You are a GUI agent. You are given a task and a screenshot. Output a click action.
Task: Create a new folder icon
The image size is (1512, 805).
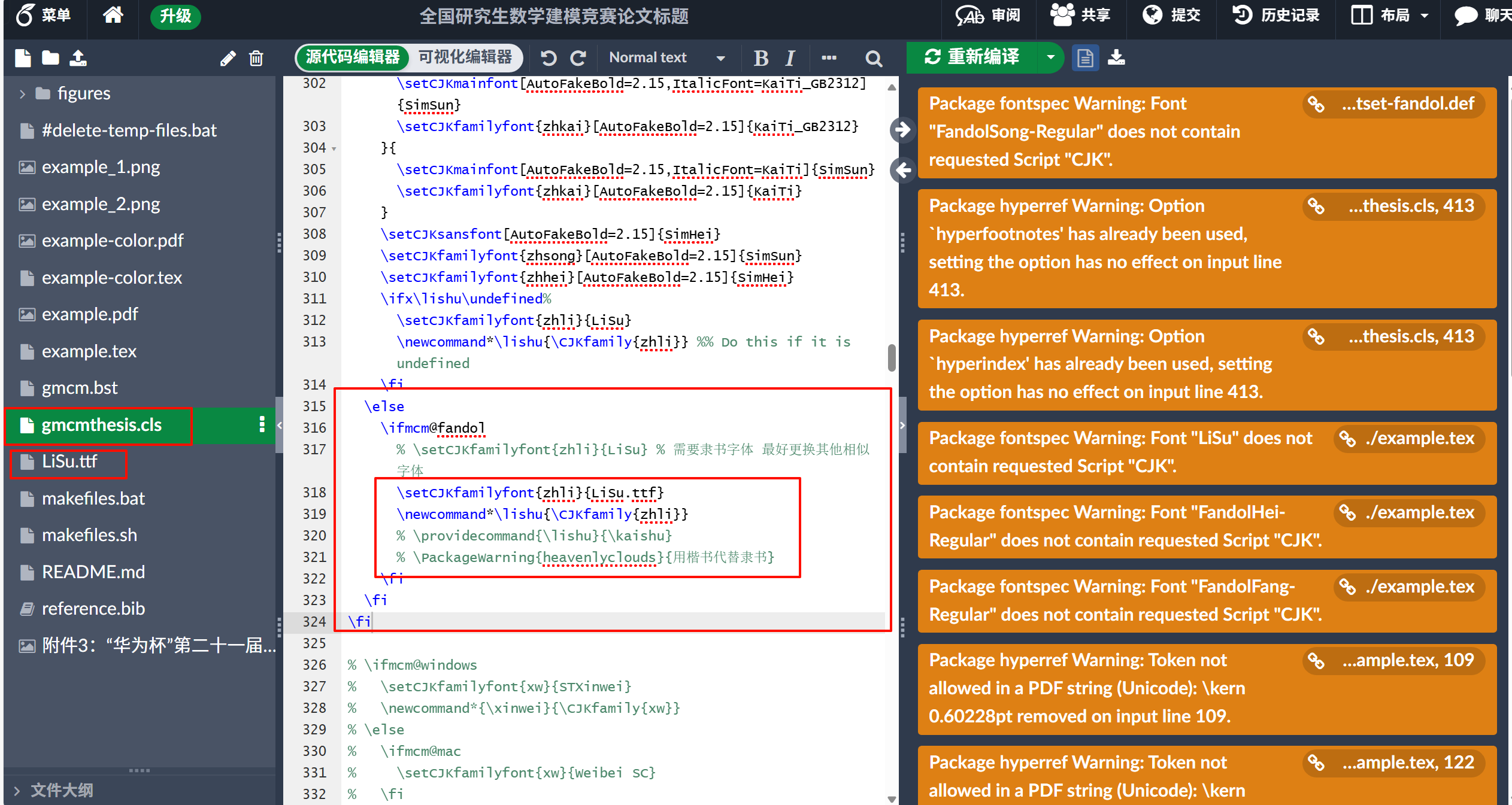click(51, 58)
